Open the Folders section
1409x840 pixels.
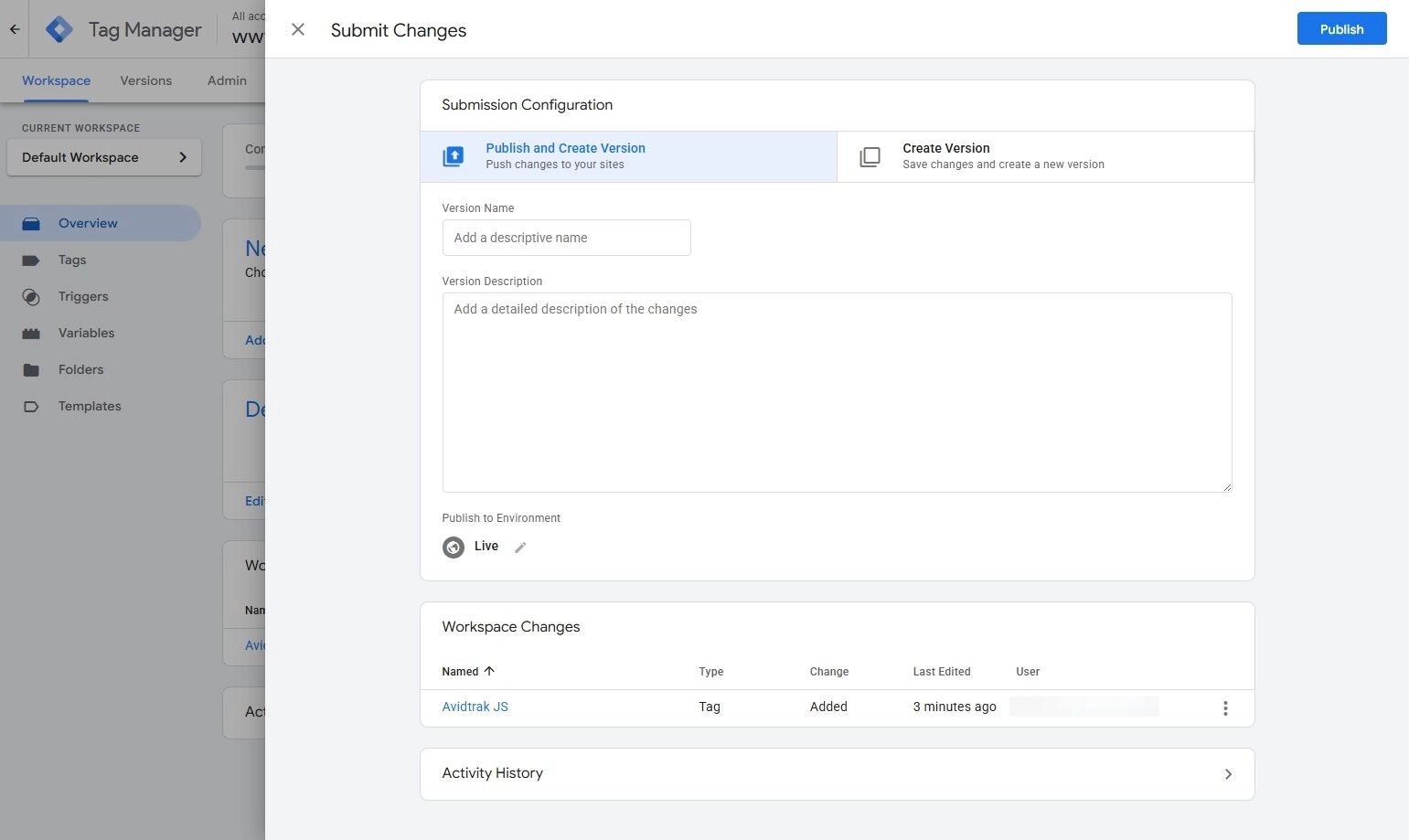click(x=80, y=369)
